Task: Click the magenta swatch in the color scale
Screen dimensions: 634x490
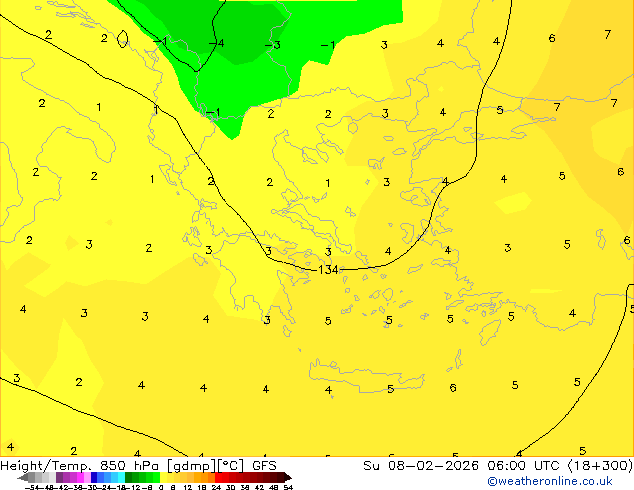Action: click(80, 477)
